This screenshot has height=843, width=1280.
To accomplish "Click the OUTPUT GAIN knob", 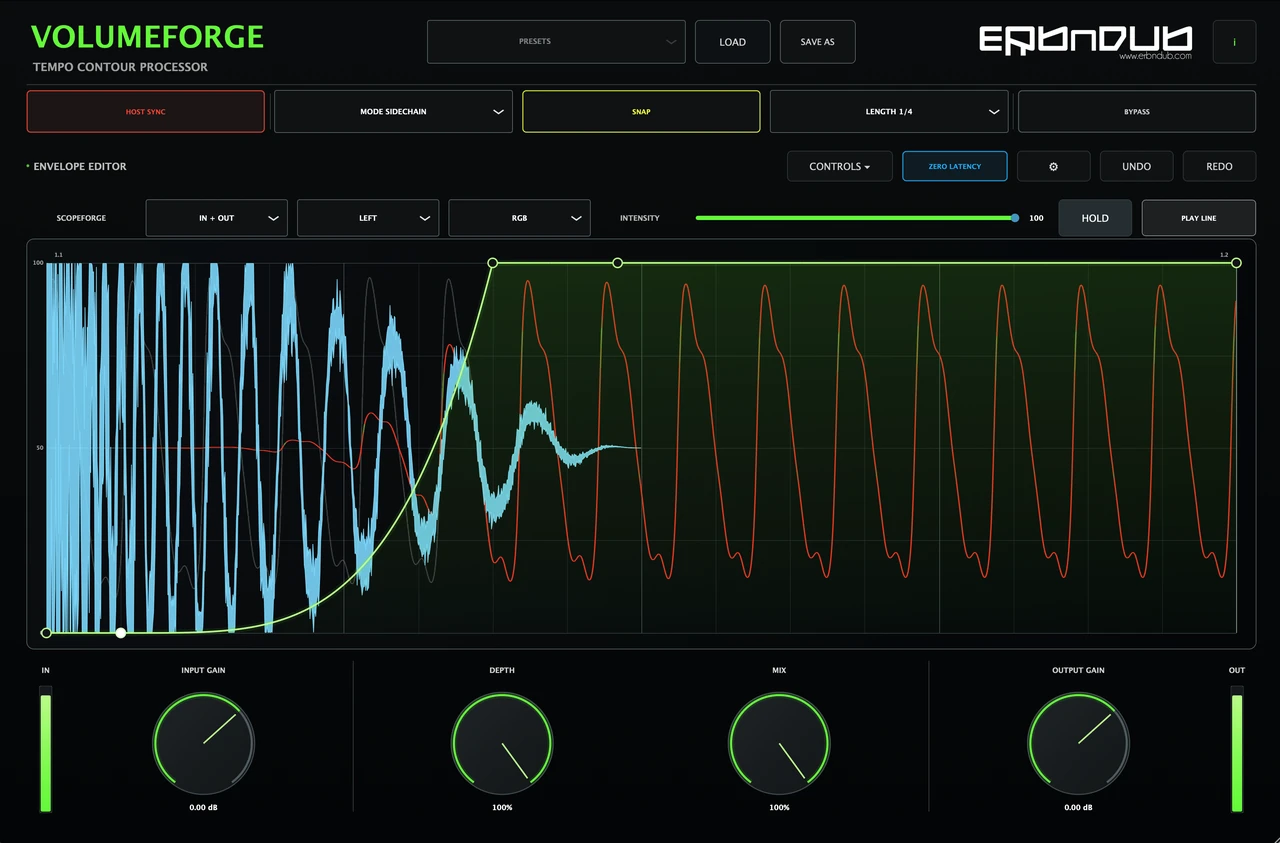I will coord(1078,744).
